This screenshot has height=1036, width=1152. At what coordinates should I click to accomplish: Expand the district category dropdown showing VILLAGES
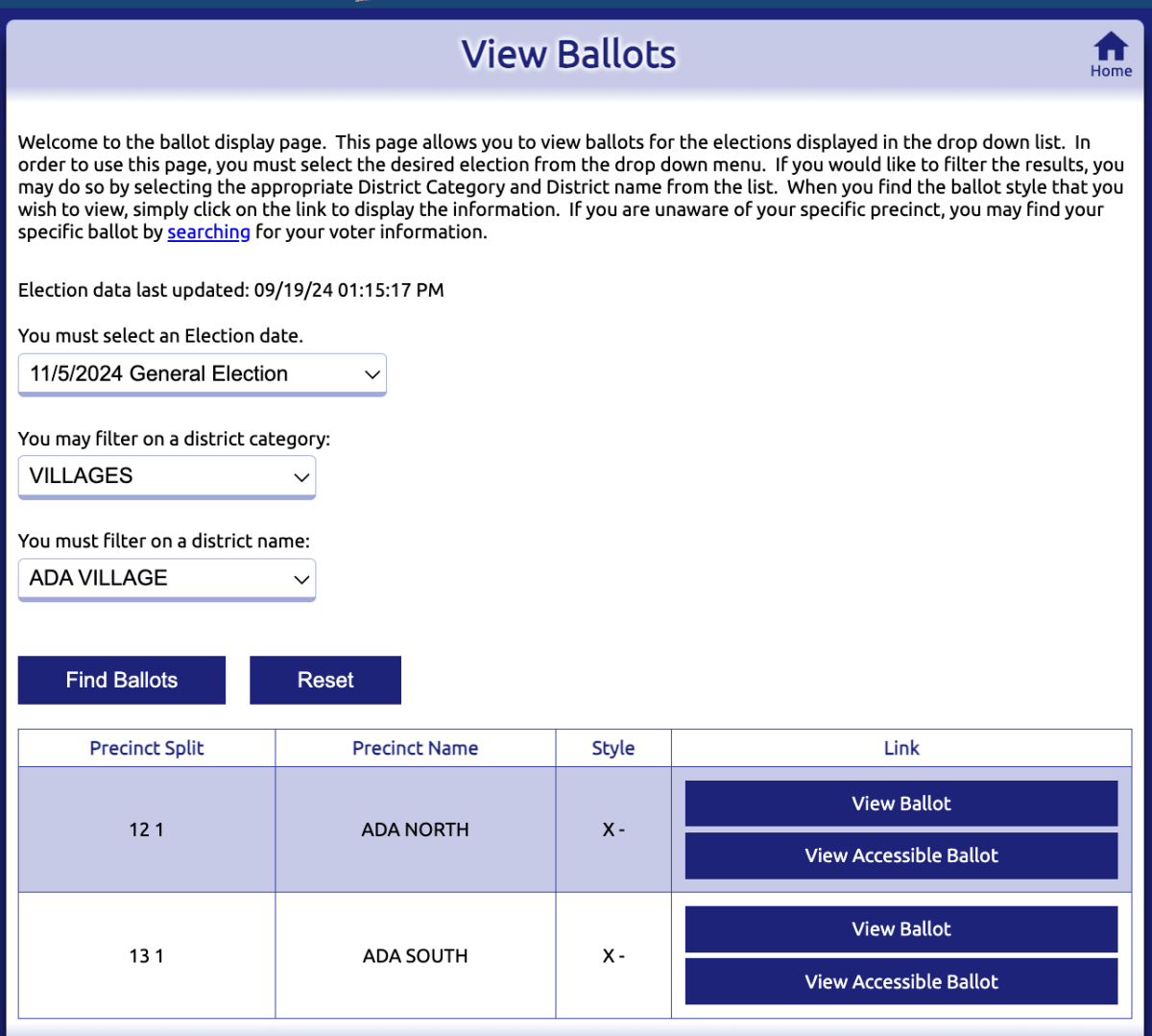tap(166, 476)
